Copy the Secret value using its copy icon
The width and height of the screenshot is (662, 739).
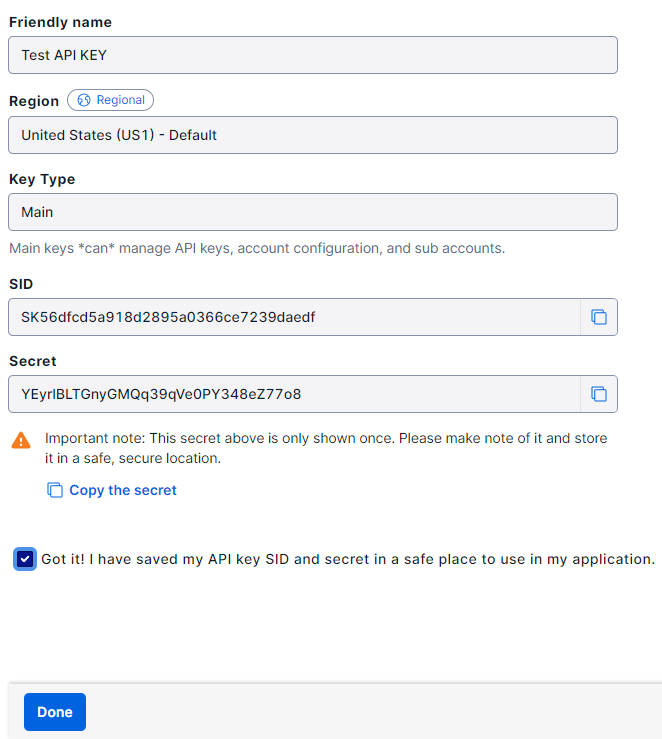tap(599, 394)
